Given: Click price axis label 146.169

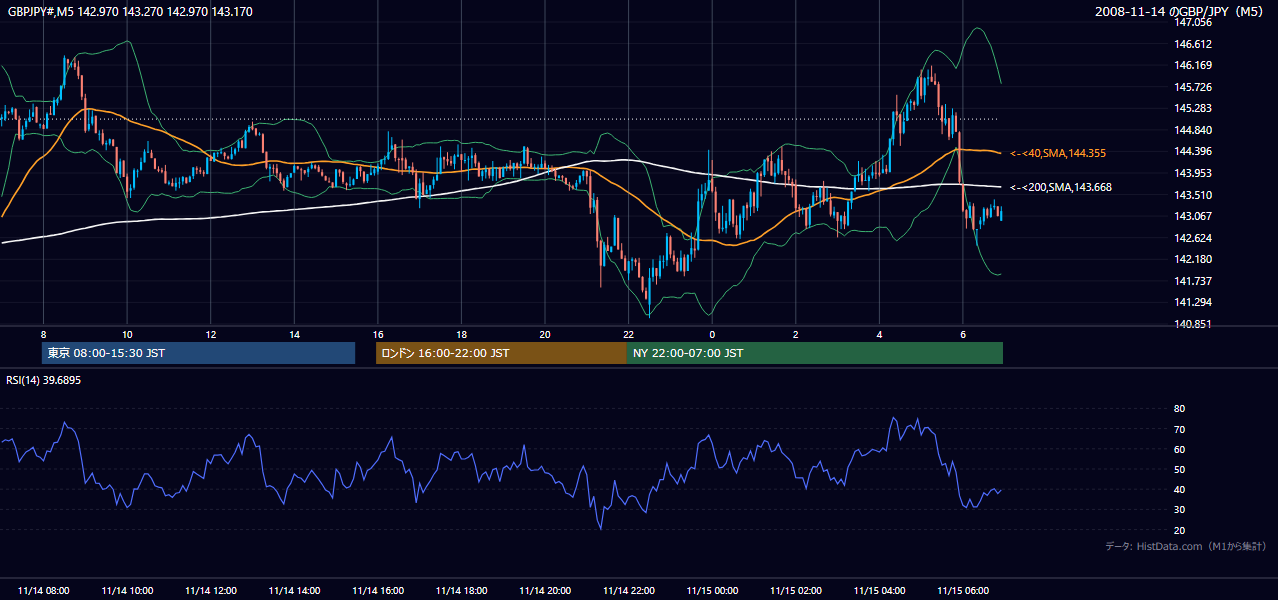Looking at the screenshot, I should tap(1194, 65).
